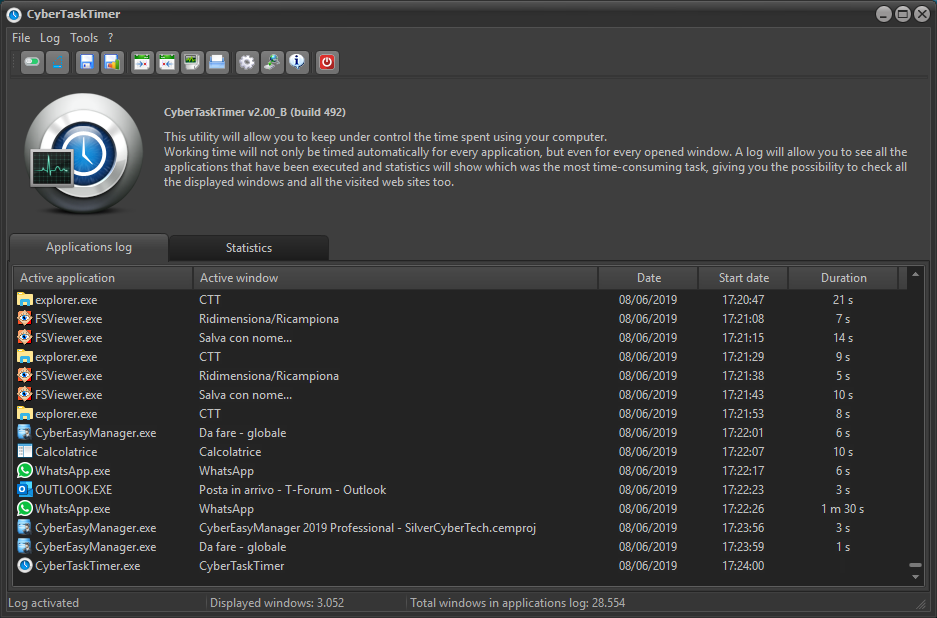
Task: Open settings with the gear icon
Action: click(247, 62)
